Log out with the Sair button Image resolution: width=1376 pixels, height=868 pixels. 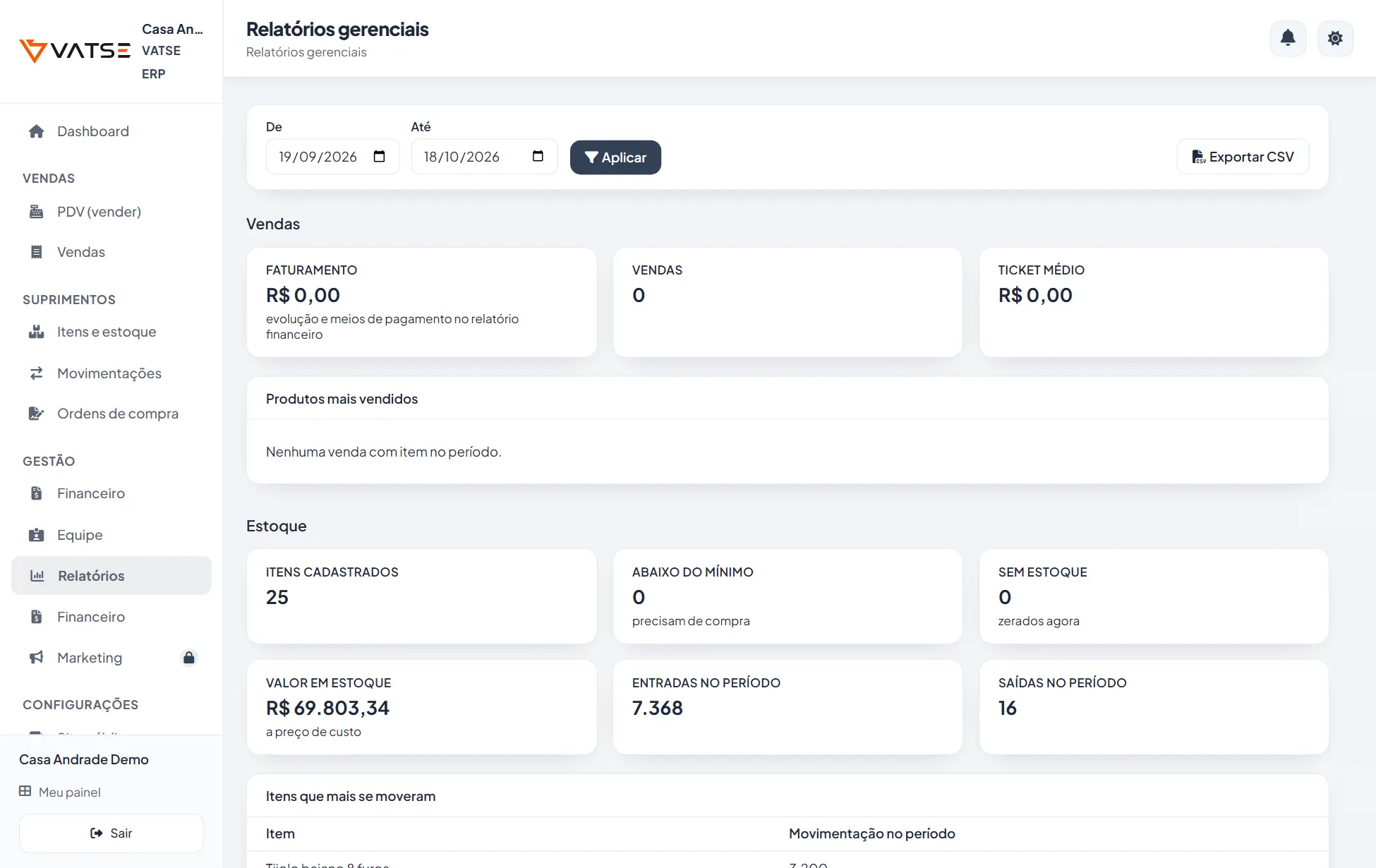pos(111,833)
